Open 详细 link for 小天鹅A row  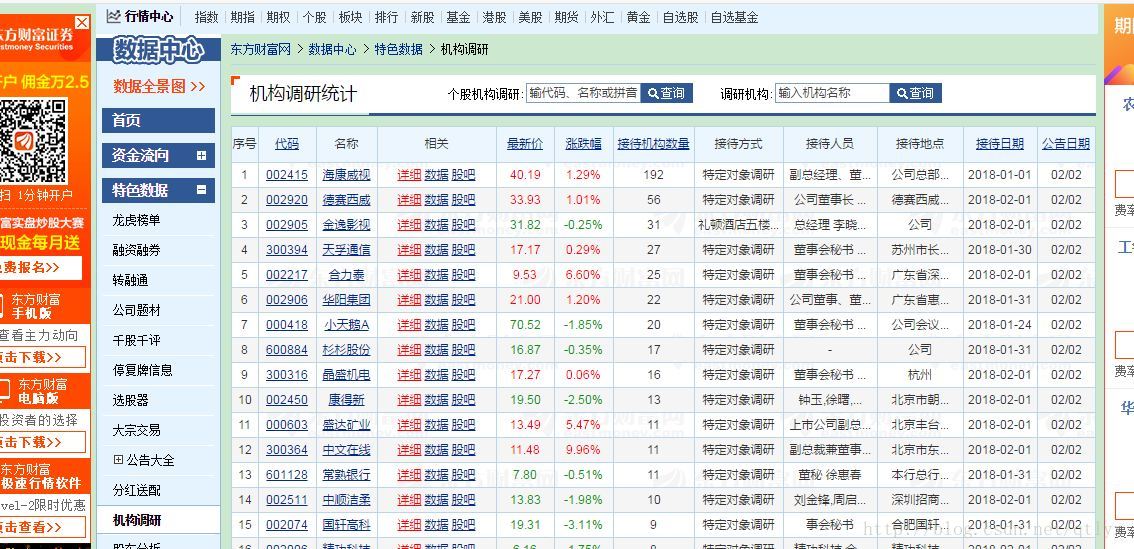tap(409, 325)
